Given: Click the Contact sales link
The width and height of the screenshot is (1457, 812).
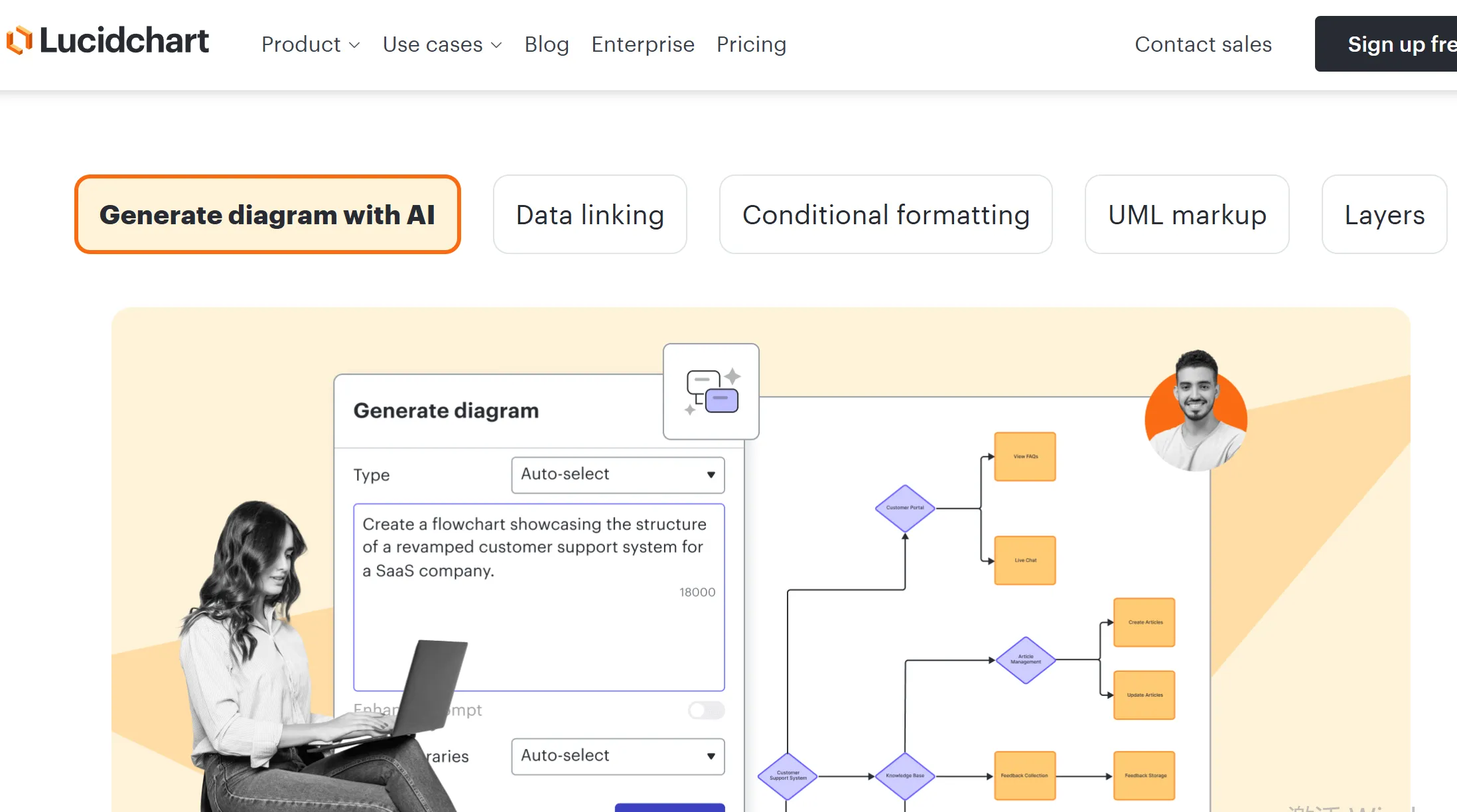Looking at the screenshot, I should [x=1203, y=44].
